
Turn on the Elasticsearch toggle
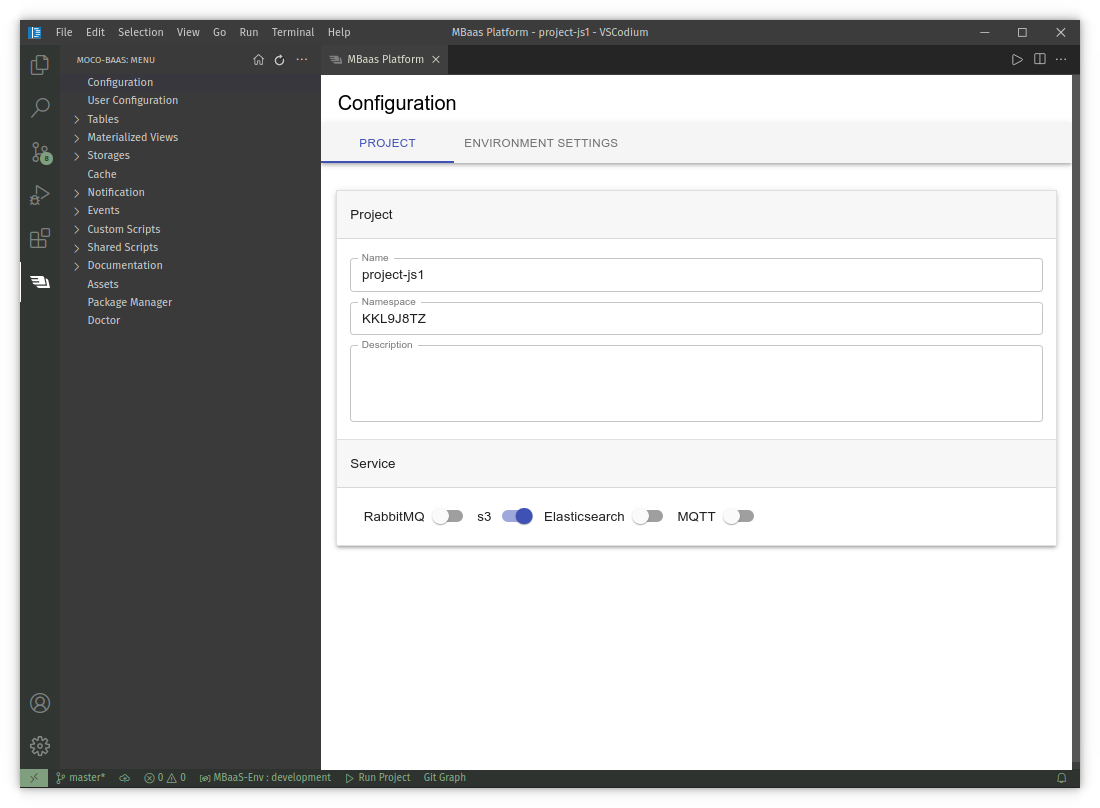point(647,517)
